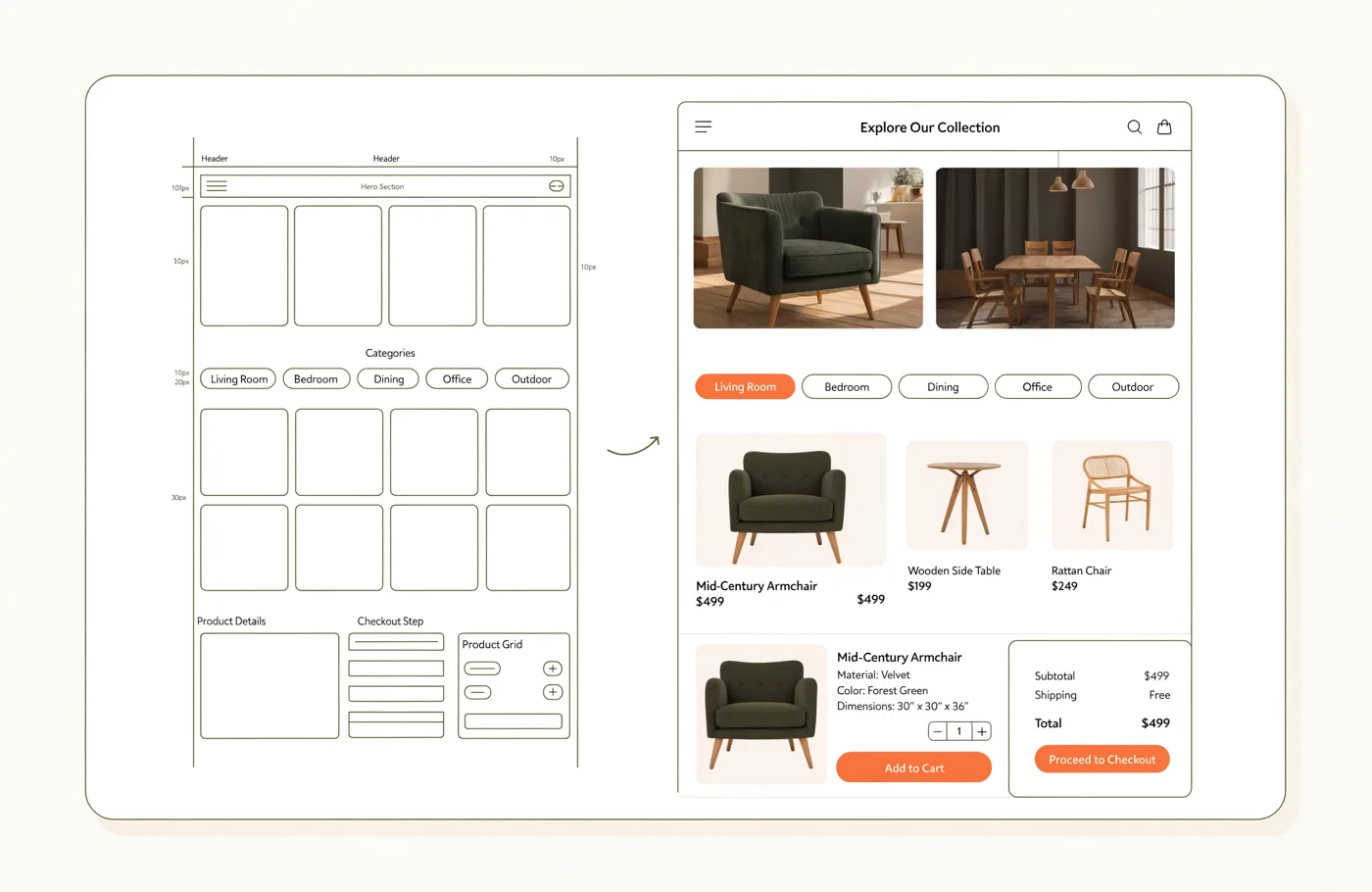The image size is (1372, 892).
Task: Click the '$199' price label
Action: 919,586
